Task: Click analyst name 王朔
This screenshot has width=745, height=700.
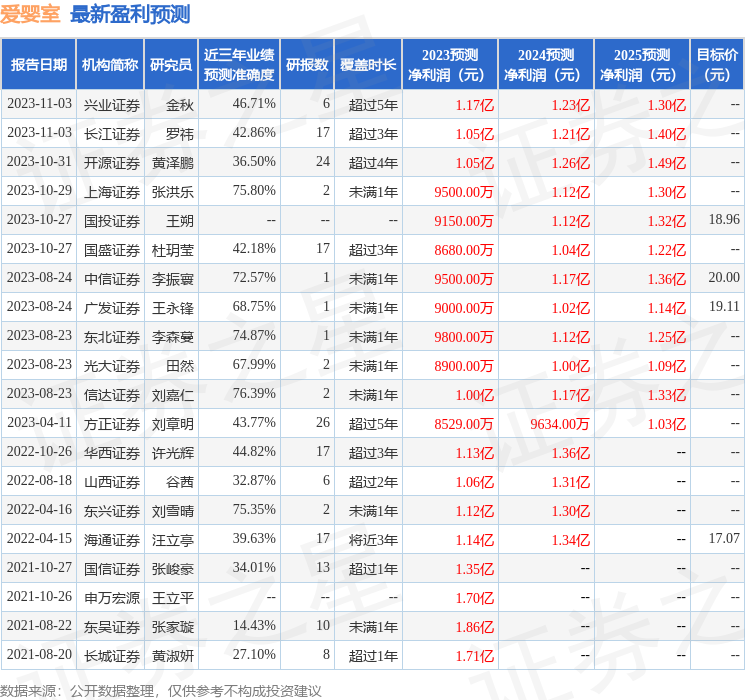Action: [180, 221]
